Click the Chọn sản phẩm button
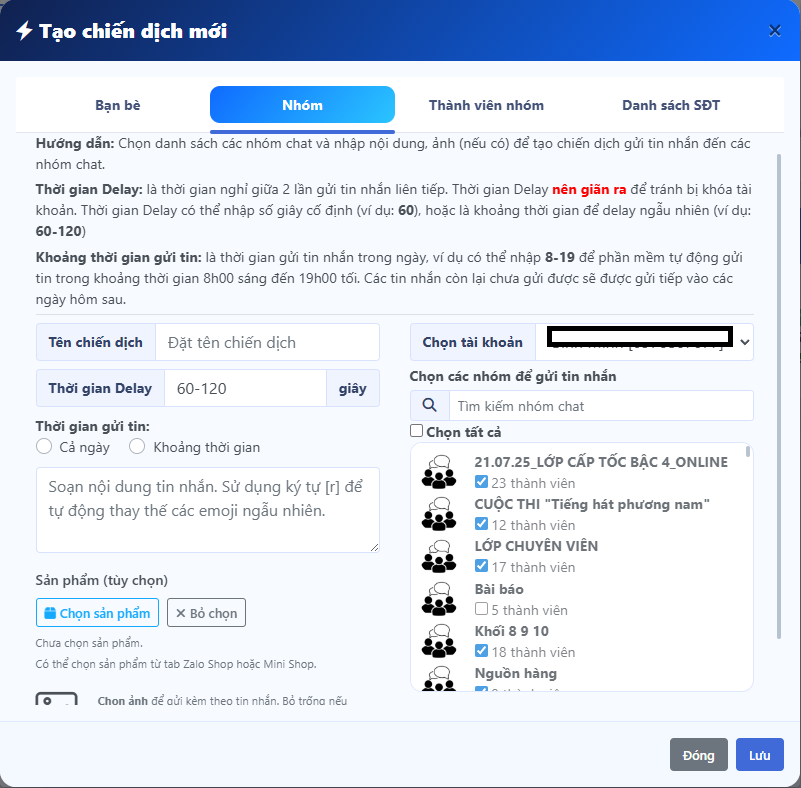Image resolution: width=801 pixels, height=788 pixels. [x=97, y=613]
